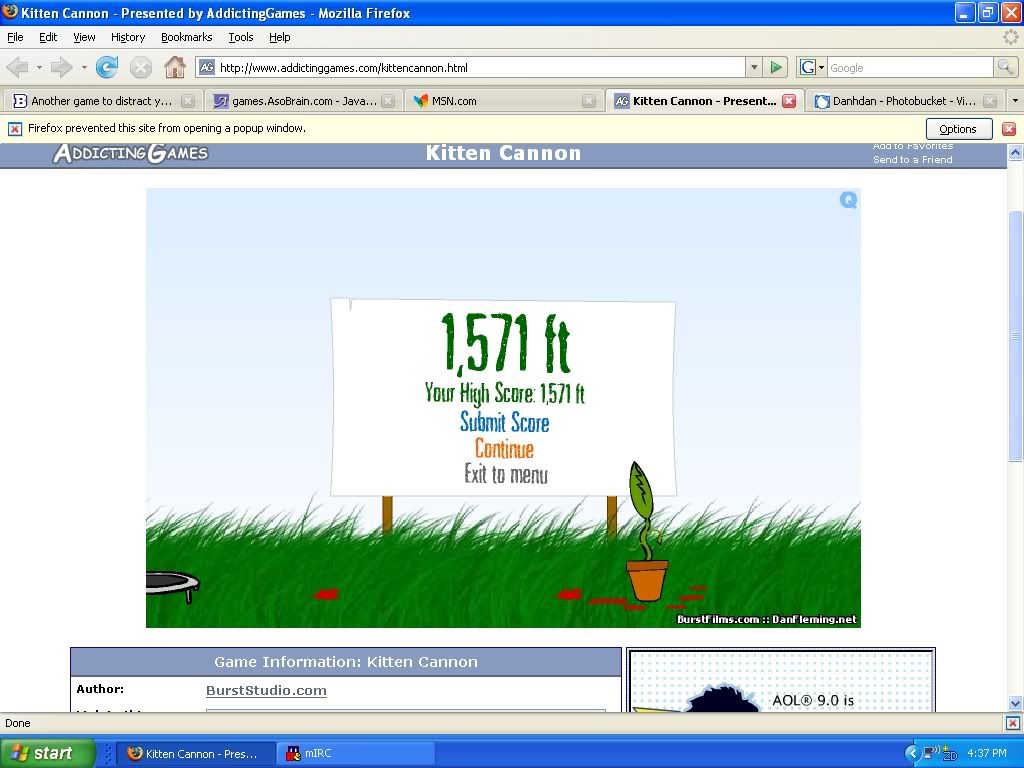
Task: Open the View menu
Action: (x=84, y=37)
